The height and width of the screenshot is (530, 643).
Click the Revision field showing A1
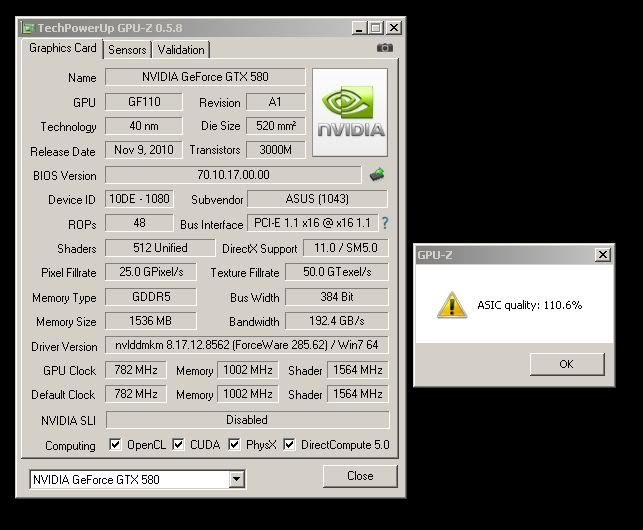(276, 102)
